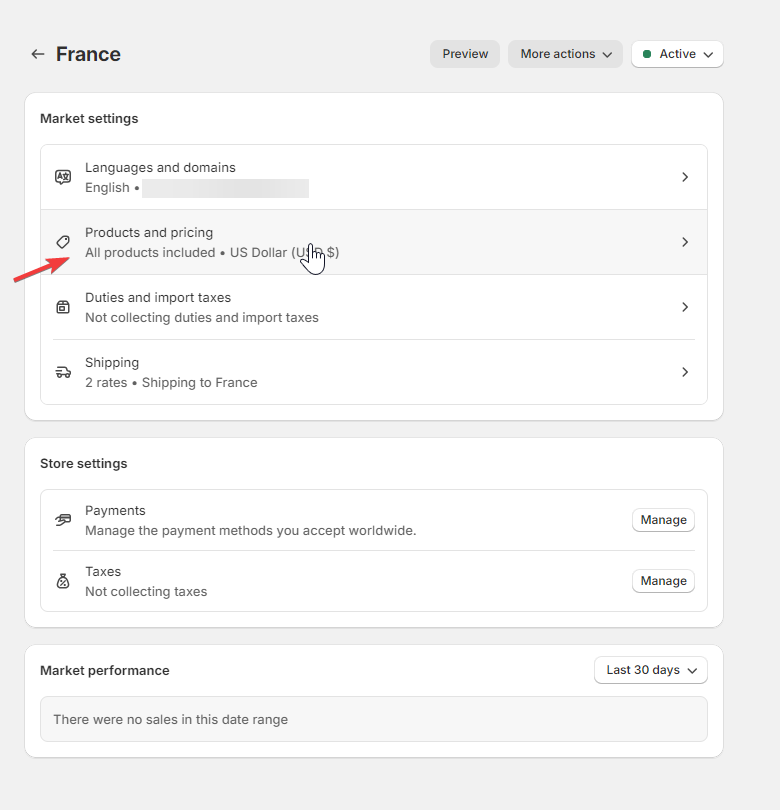Select the Products and pricing title
This screenshot has width=780, height=810.
tap(149, 232)
